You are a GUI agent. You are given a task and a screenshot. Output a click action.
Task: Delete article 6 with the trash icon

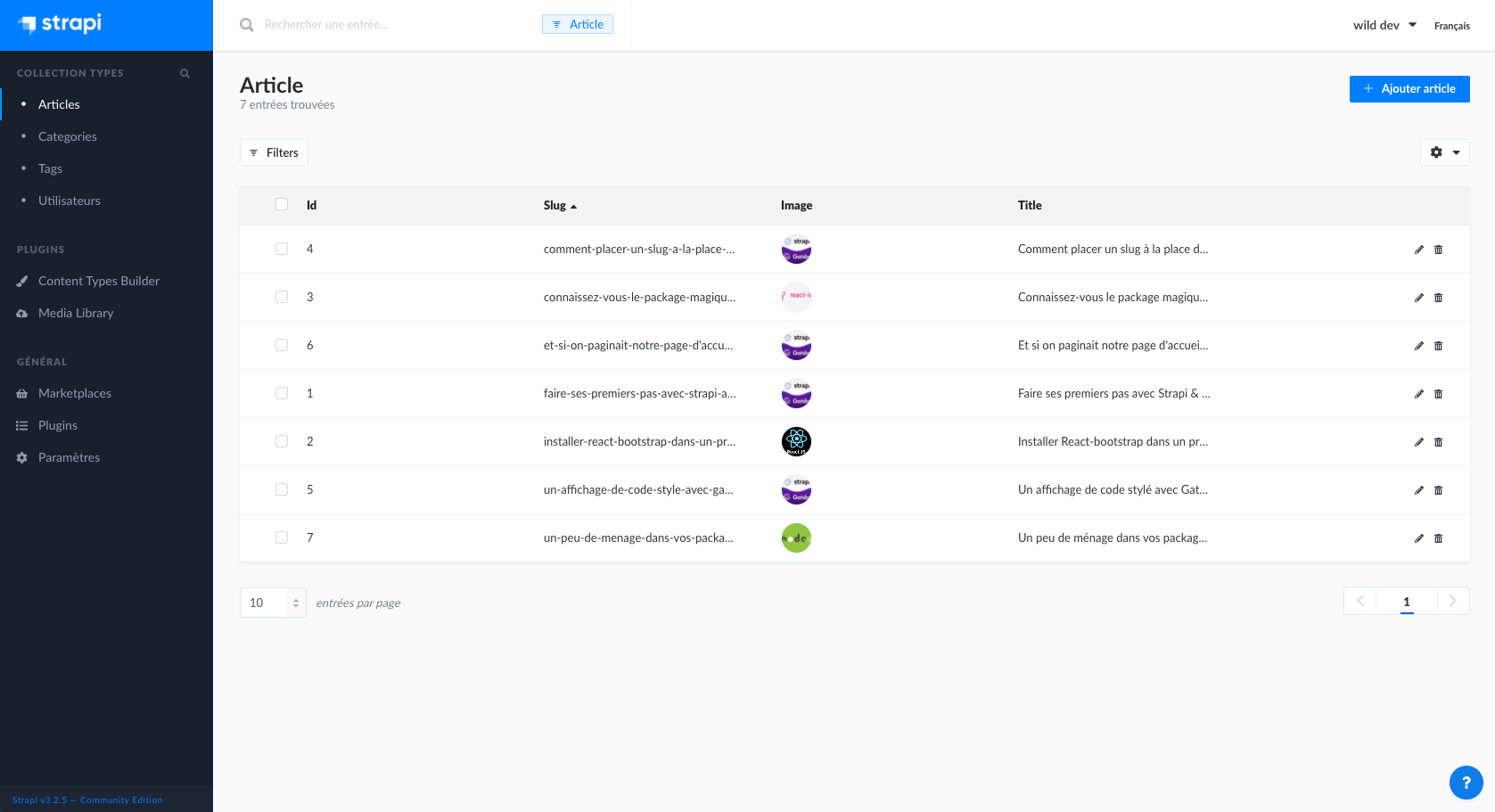(x=1438, y=346)
